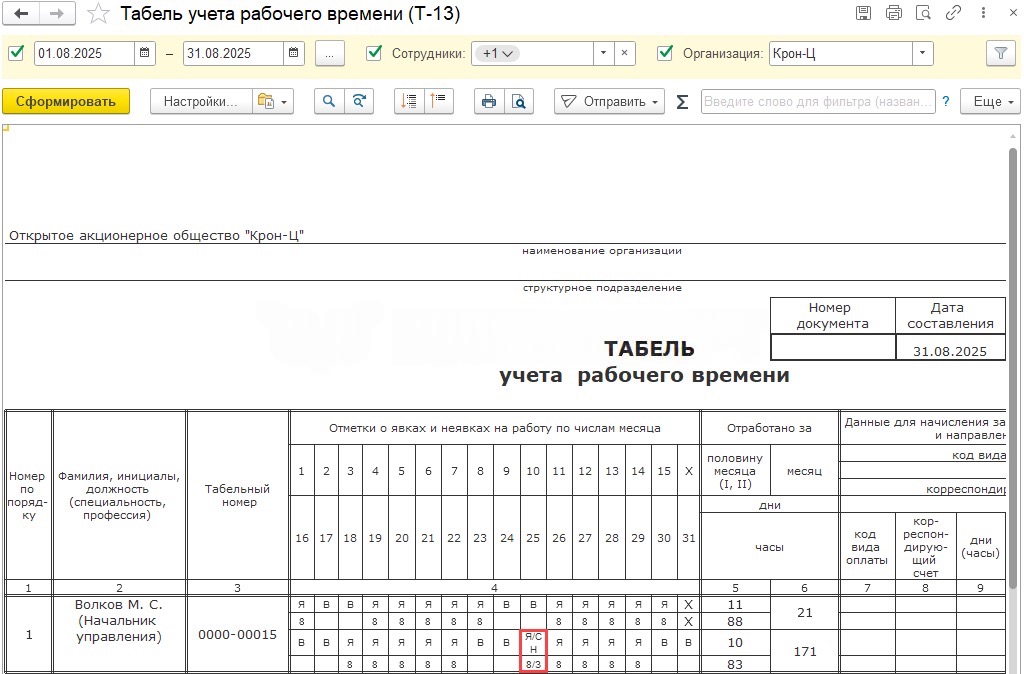Screen dimensions: 1024x674
Task: Open calendar picker for start date 01.08.2025
Action: tap(145, 54)
